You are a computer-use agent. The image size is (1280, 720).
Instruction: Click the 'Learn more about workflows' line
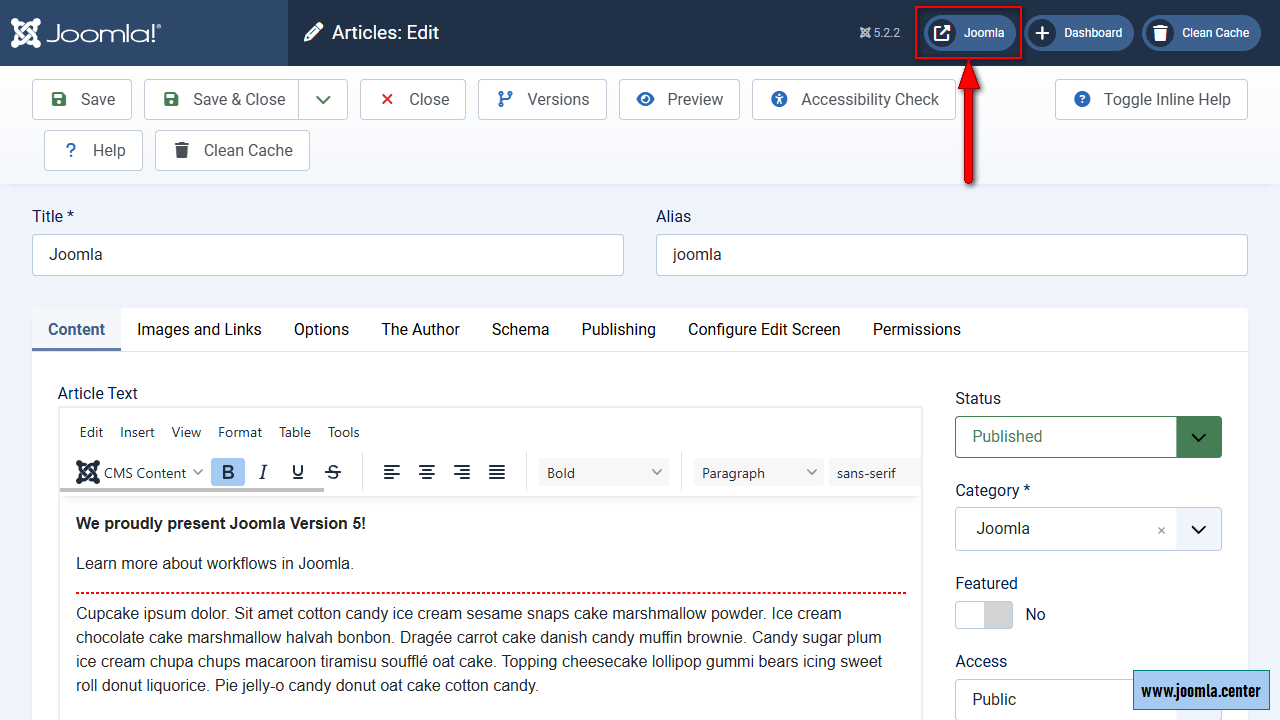point(215,563)
